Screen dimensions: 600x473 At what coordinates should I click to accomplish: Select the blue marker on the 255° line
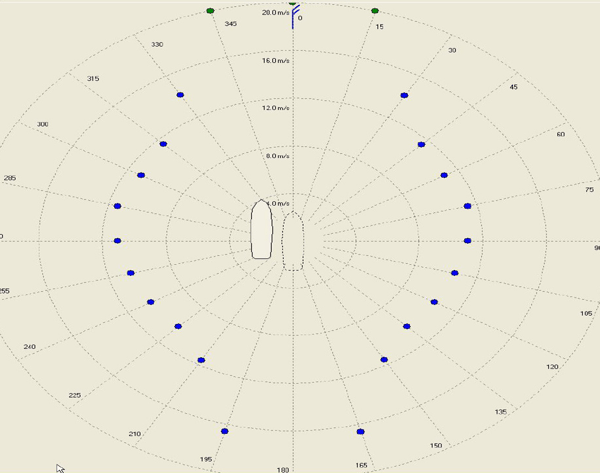[x=130, y=273]
